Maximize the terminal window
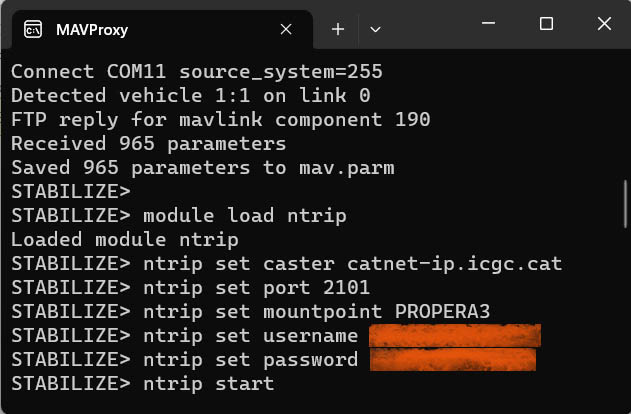This screenshot has width=631, height=414. (546, 23)
